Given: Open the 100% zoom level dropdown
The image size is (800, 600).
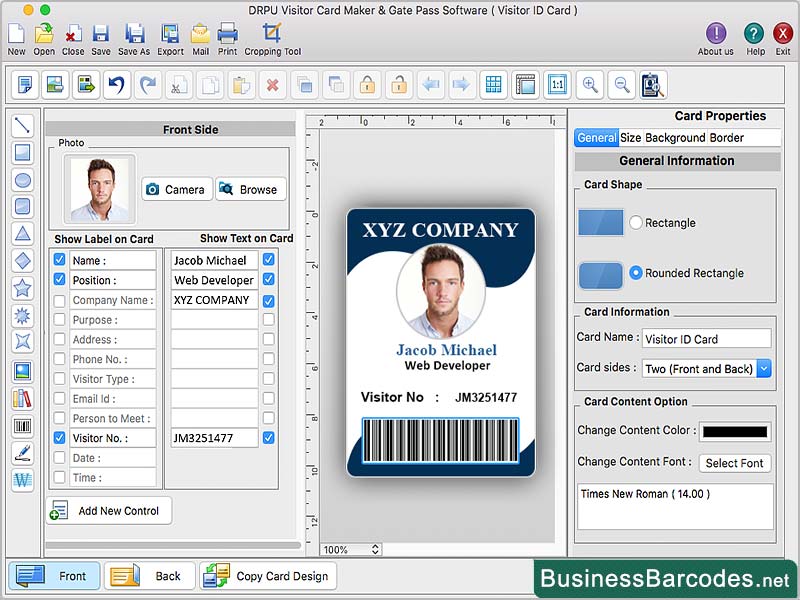Looking at the screenshot, I should (351, 549).
